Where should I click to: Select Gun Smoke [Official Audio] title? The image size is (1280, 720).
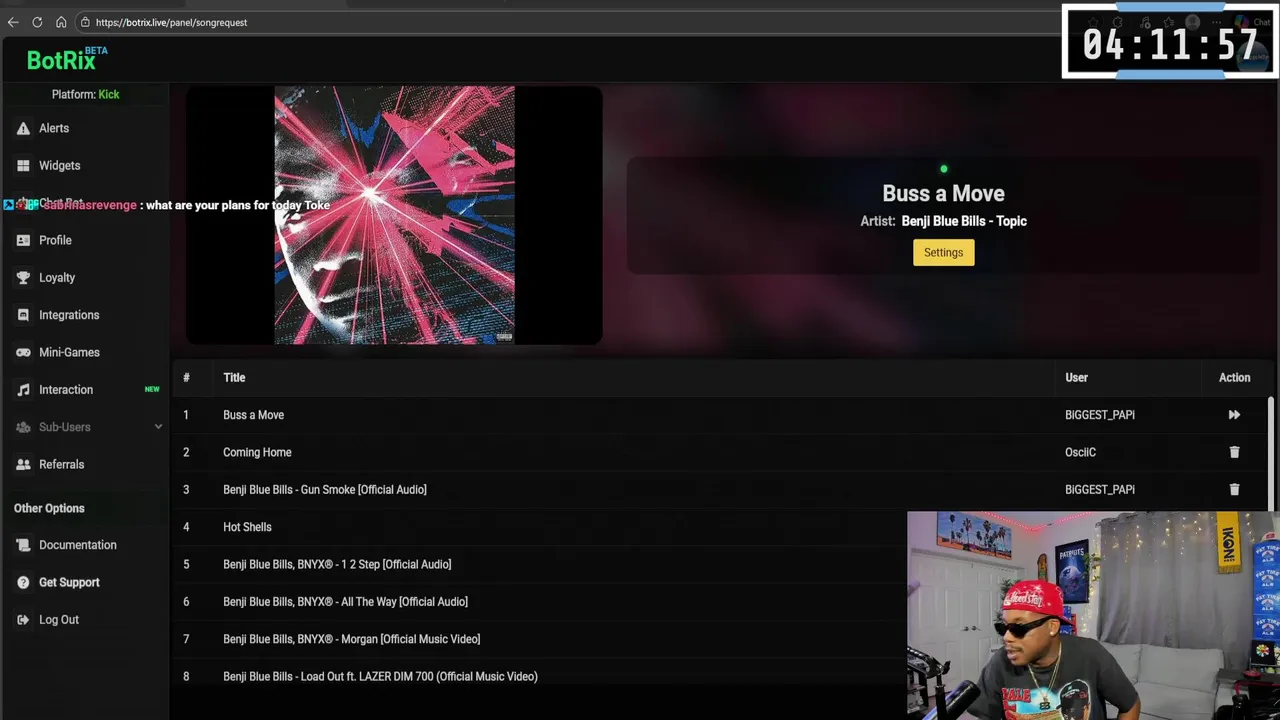pyautogui.click(x=324, y=490)
